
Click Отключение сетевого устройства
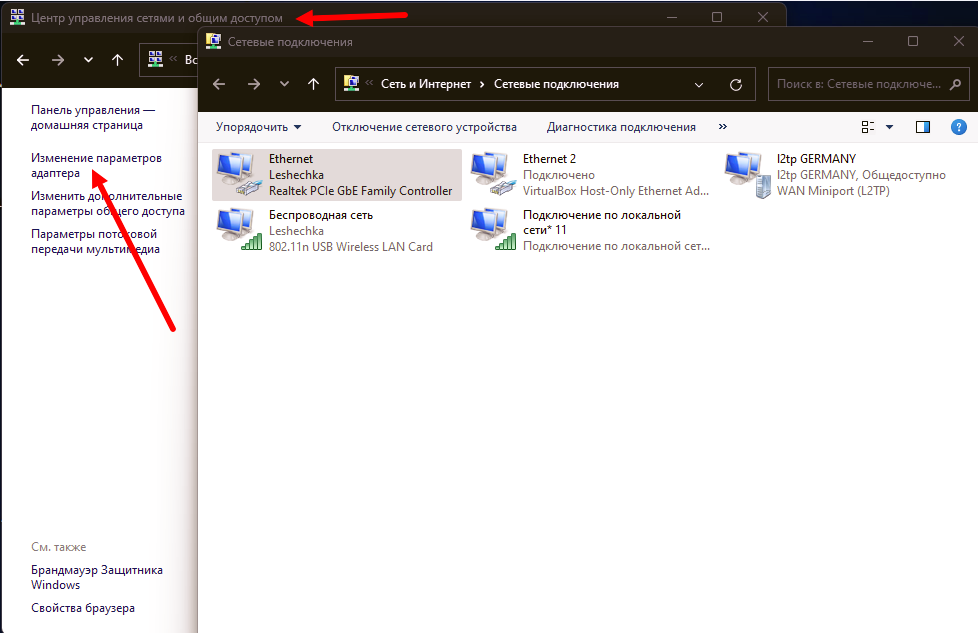424,127
